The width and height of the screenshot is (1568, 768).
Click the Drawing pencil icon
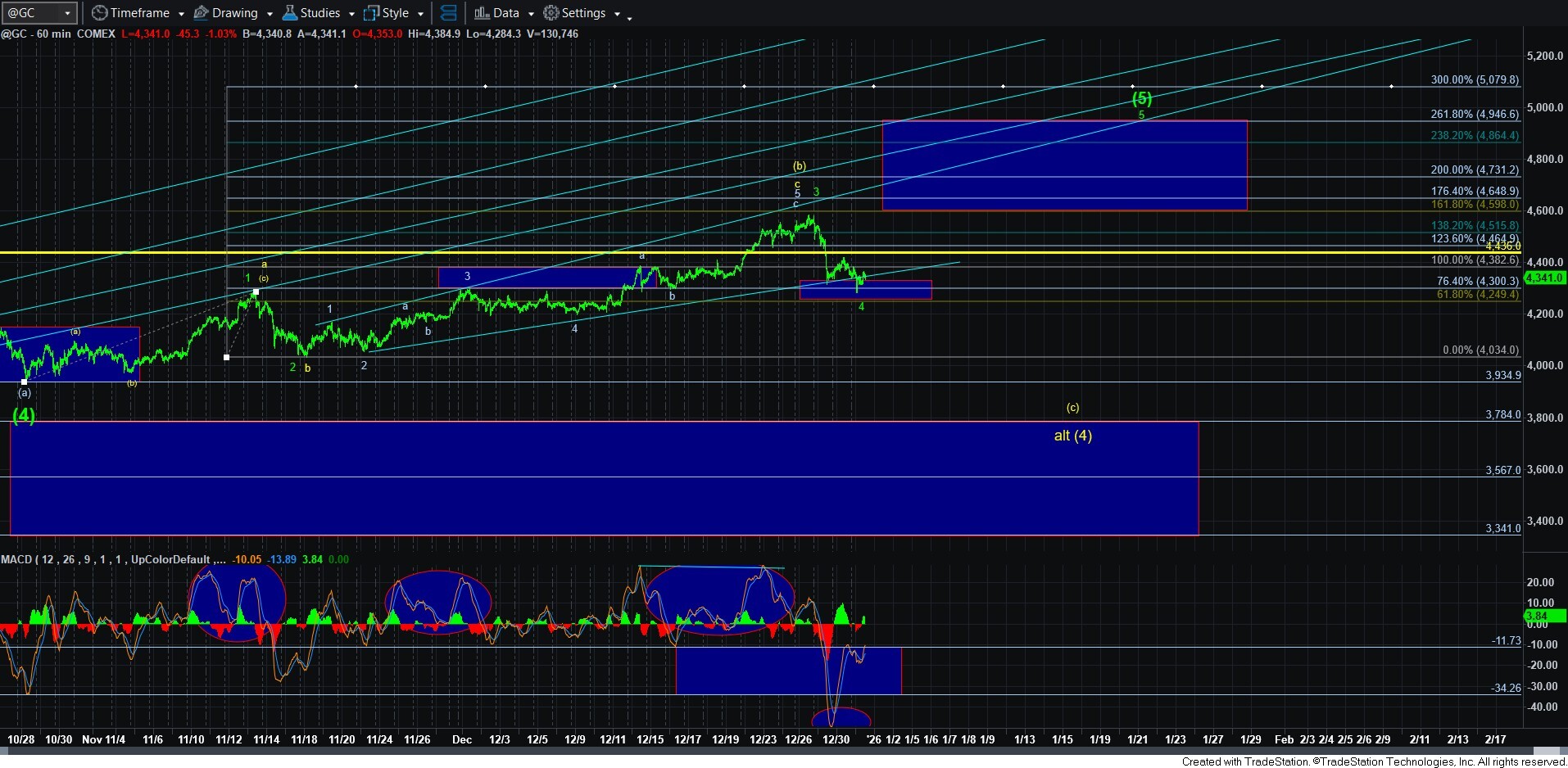point(201,13)
